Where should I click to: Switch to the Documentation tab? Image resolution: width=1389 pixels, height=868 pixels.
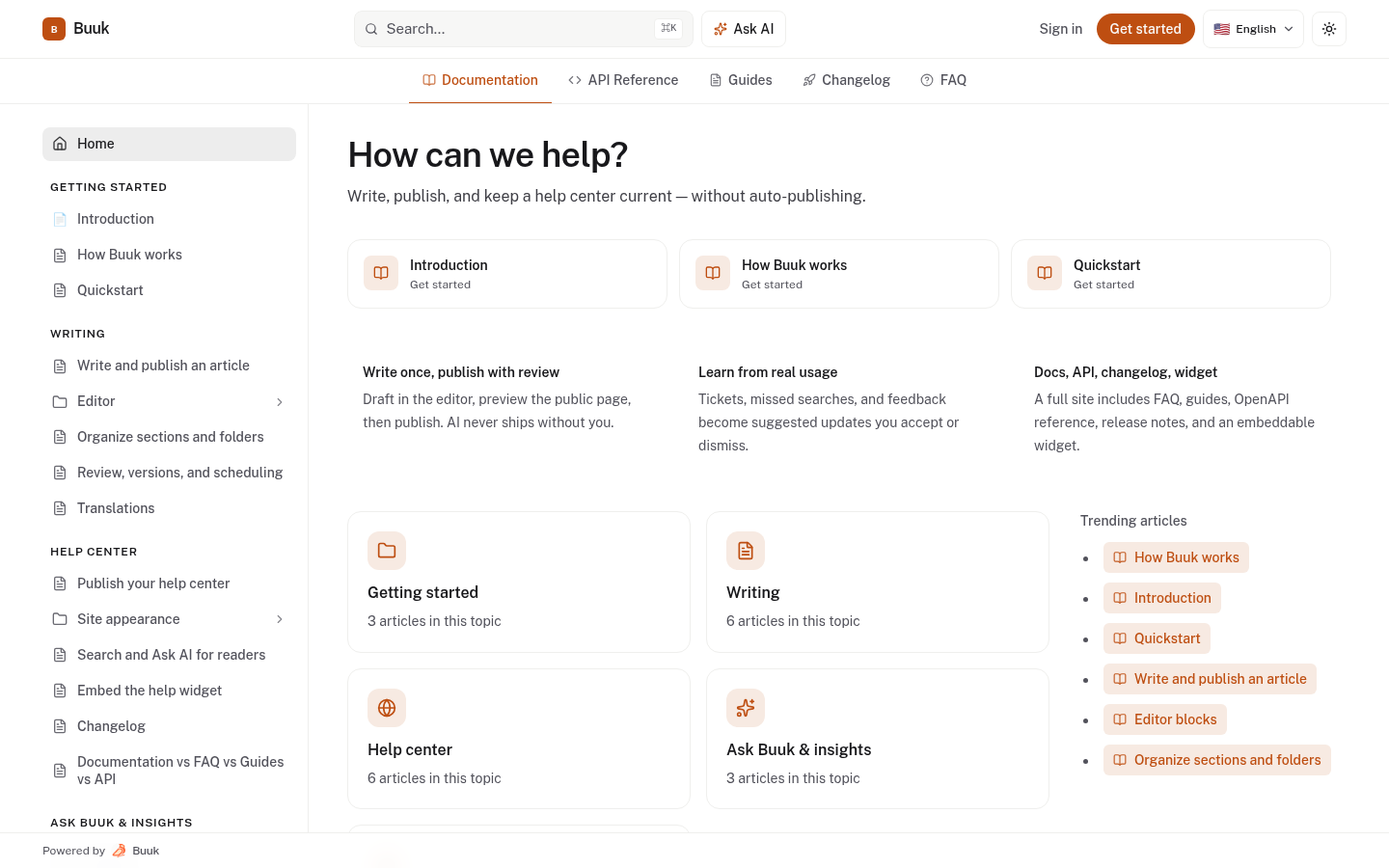480,80
